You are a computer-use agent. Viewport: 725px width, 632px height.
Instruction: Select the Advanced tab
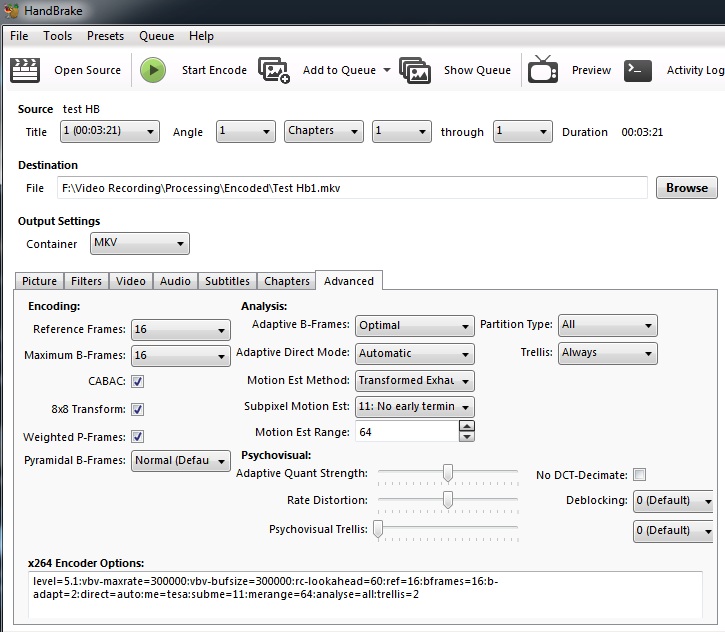[349, 281]
